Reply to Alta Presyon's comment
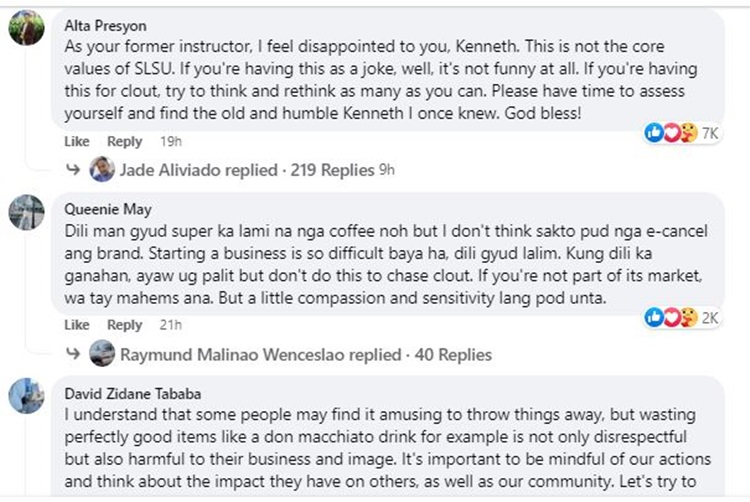This screenshot has width=750, height=502. click(x=124, y=142)
